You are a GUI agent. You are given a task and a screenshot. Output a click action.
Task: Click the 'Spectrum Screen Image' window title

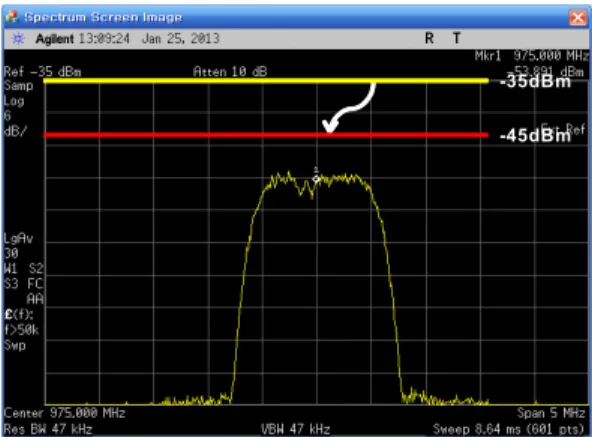point(103,17)
